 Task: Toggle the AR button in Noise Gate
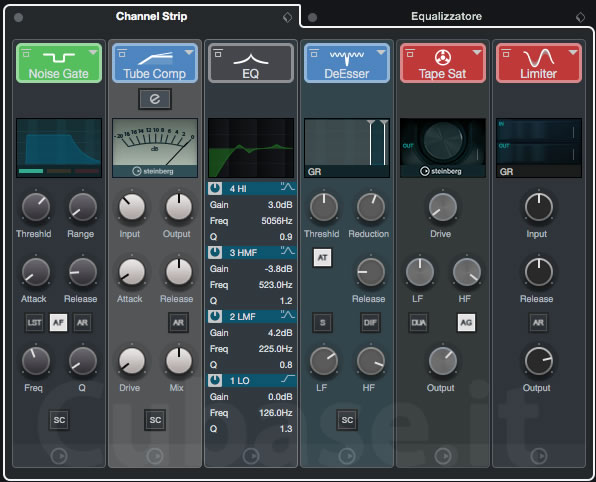click(x=82, y=323)
